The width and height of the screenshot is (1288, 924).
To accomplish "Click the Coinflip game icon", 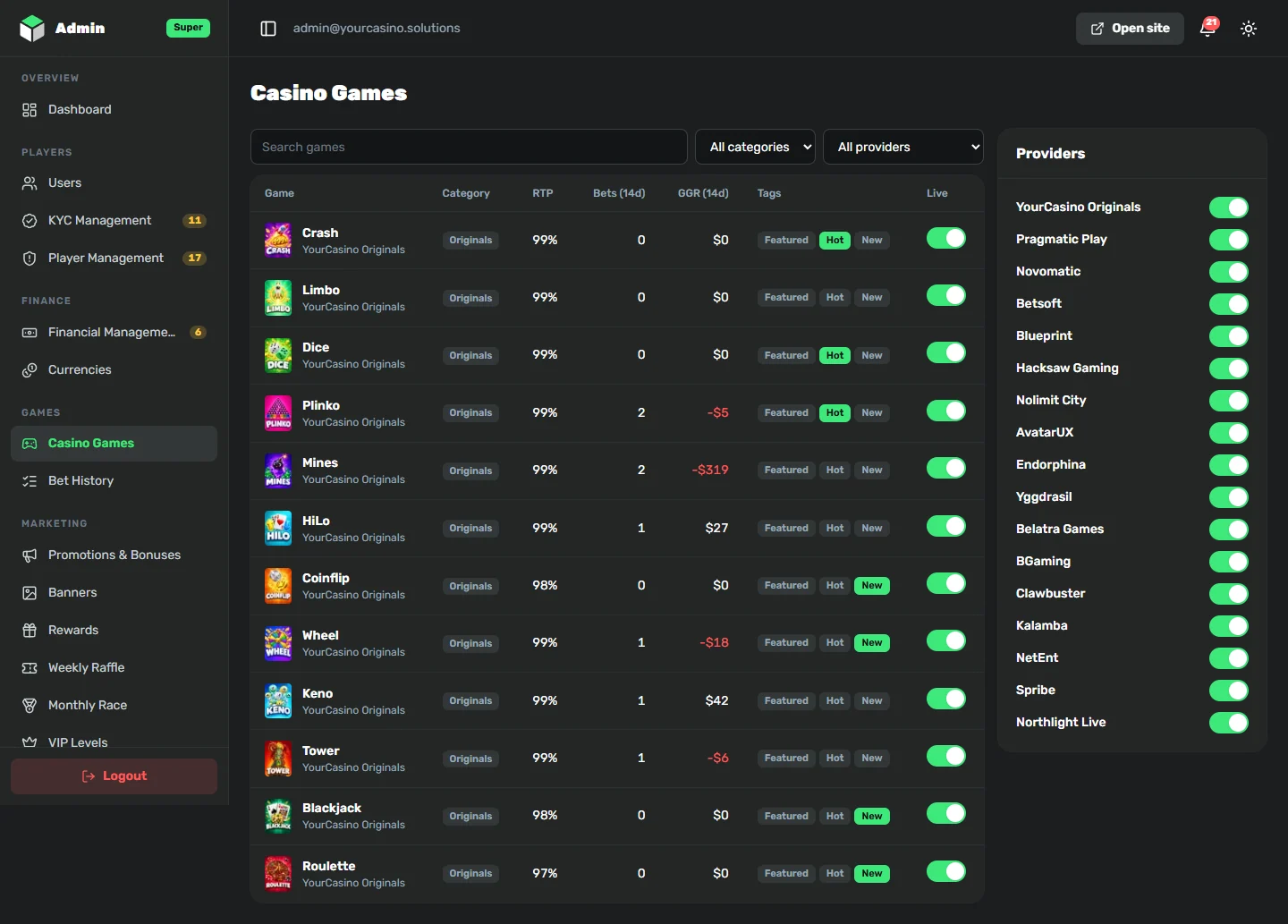I will tap(278, 586).
